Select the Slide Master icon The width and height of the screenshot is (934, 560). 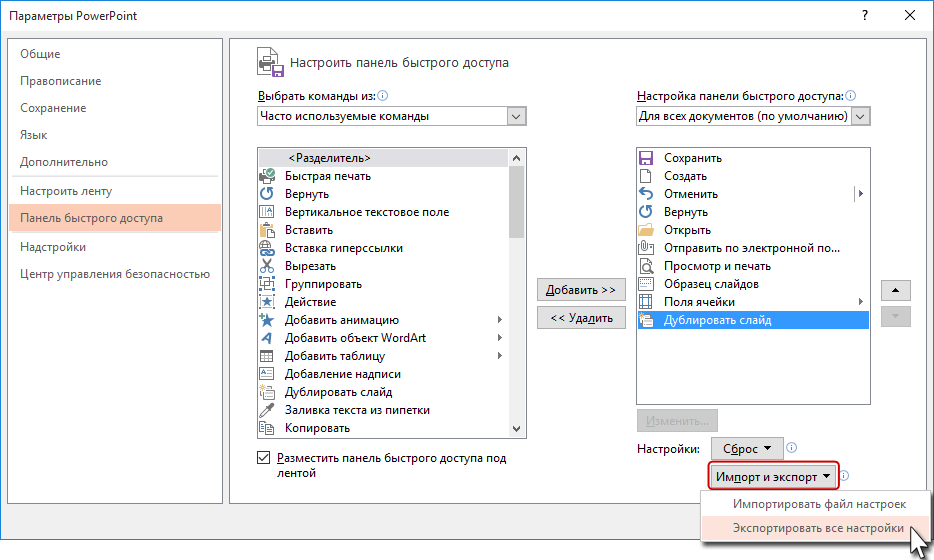pos(646,284)
